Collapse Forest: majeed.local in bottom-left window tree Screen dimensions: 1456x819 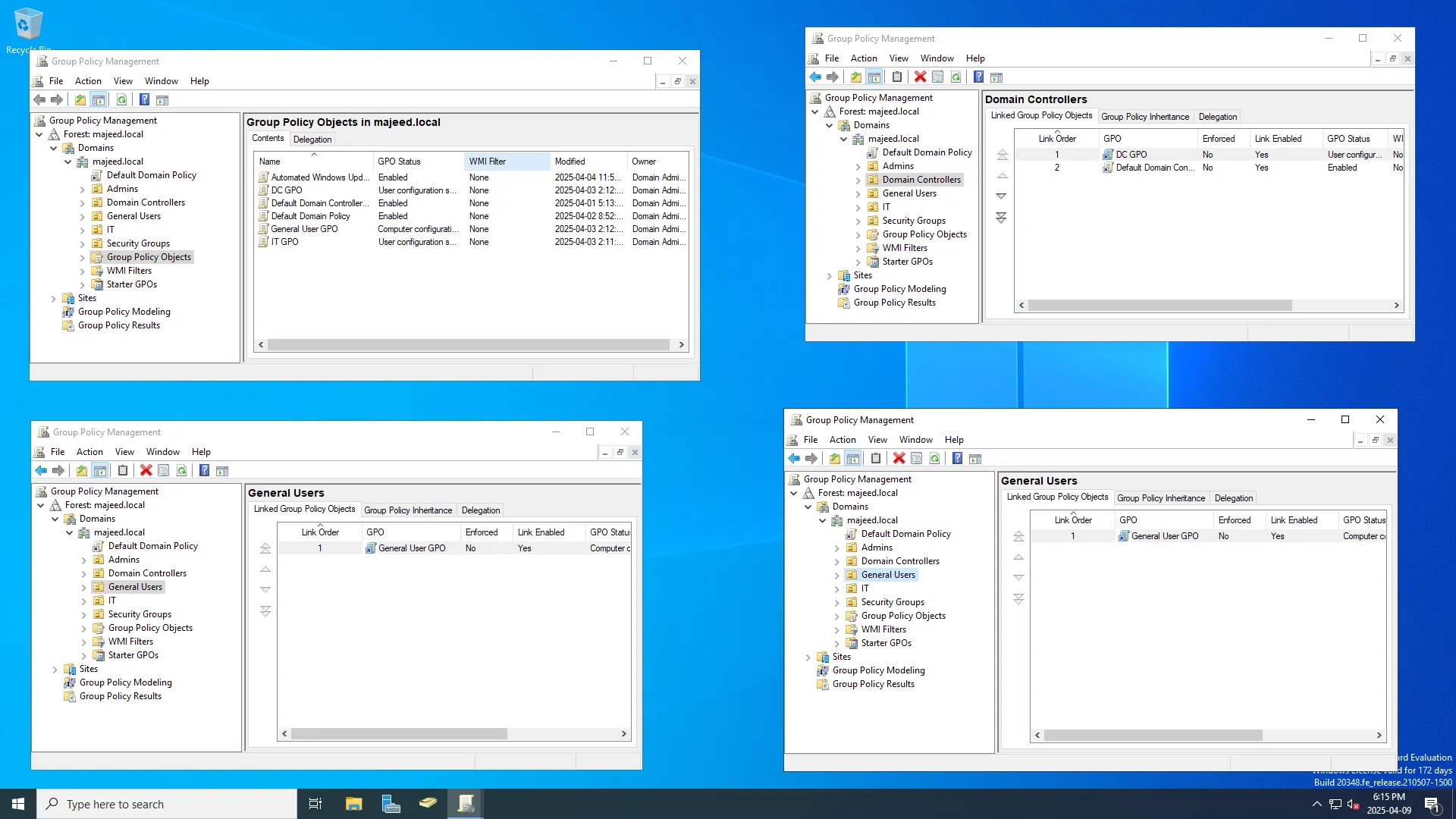[x=41, y=506]
